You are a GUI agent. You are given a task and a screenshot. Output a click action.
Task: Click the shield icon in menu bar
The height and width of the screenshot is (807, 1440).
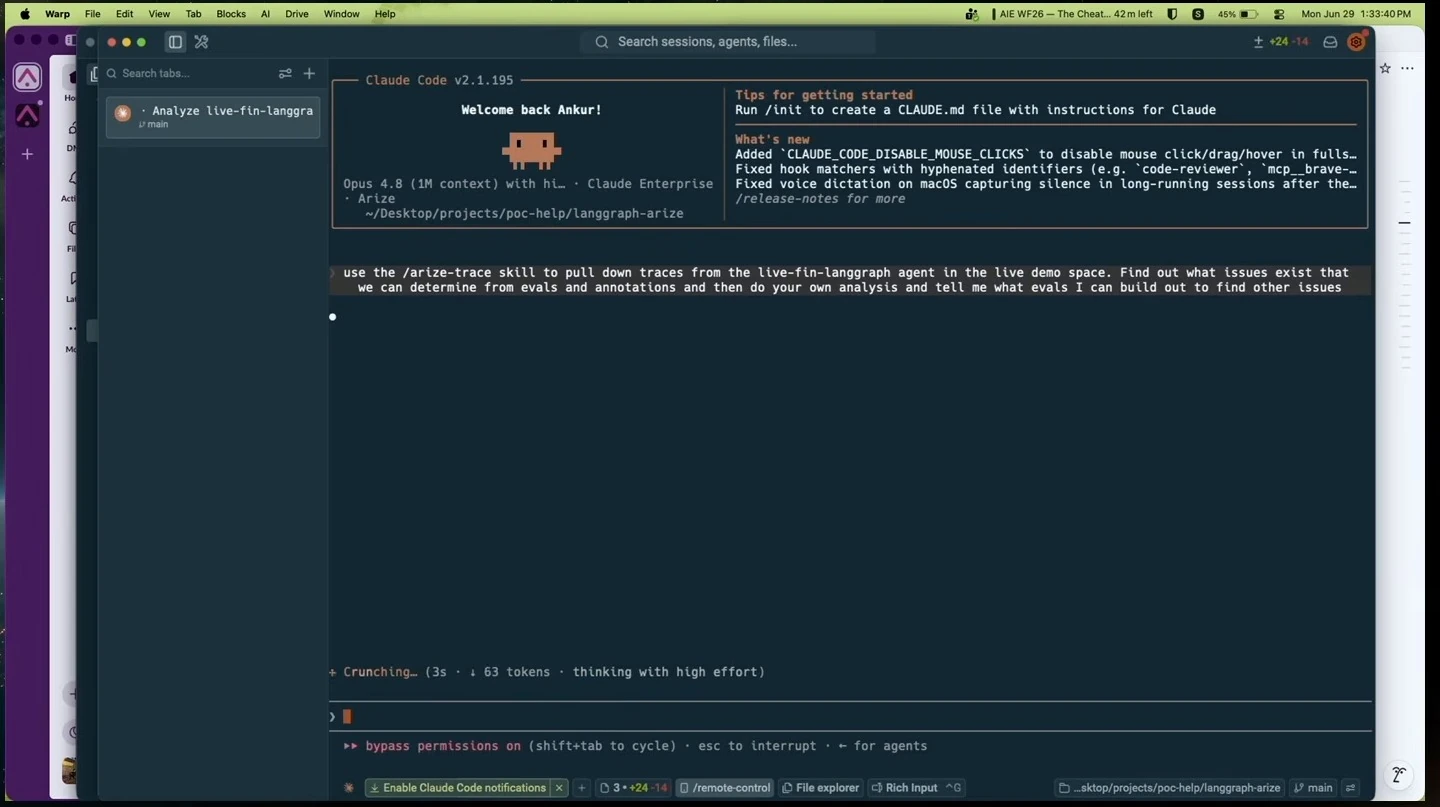(x=1171, y=14)
